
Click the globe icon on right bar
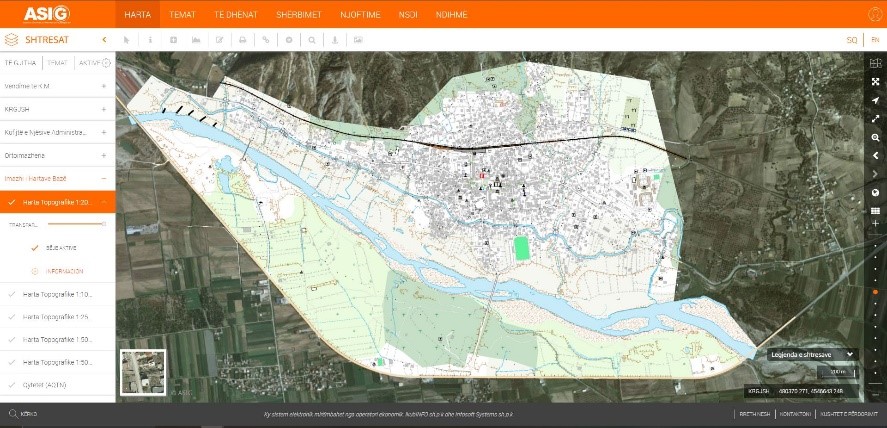875,192
